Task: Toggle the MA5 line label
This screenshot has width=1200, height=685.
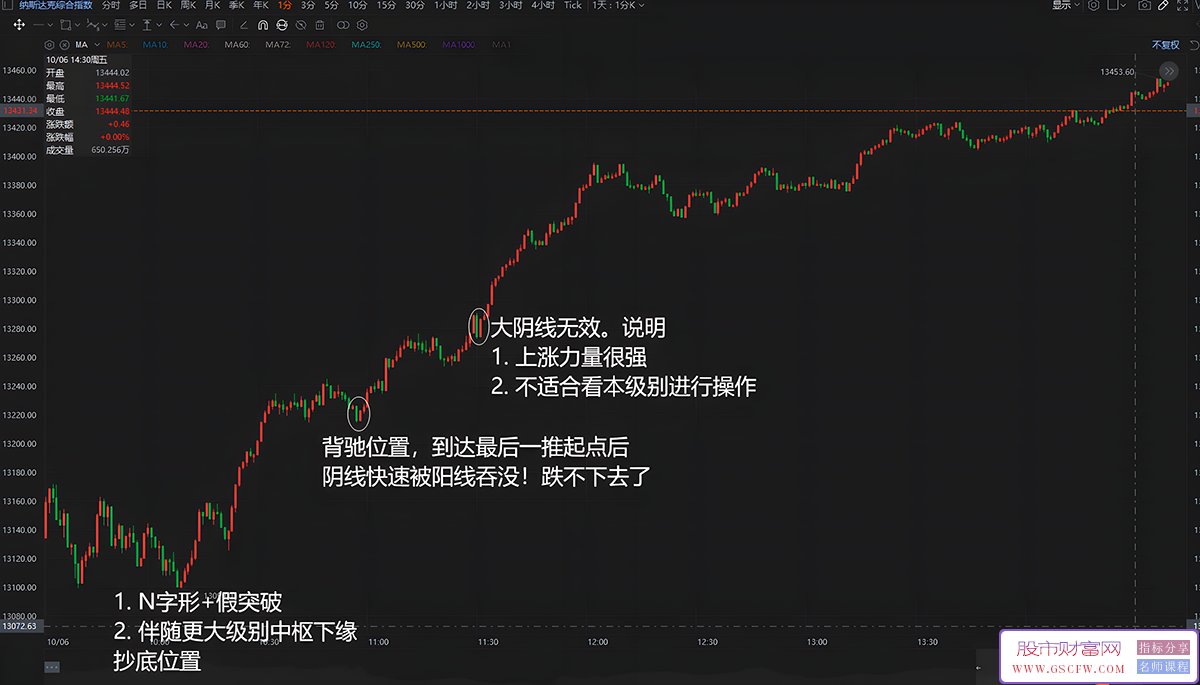Action: 118,45
